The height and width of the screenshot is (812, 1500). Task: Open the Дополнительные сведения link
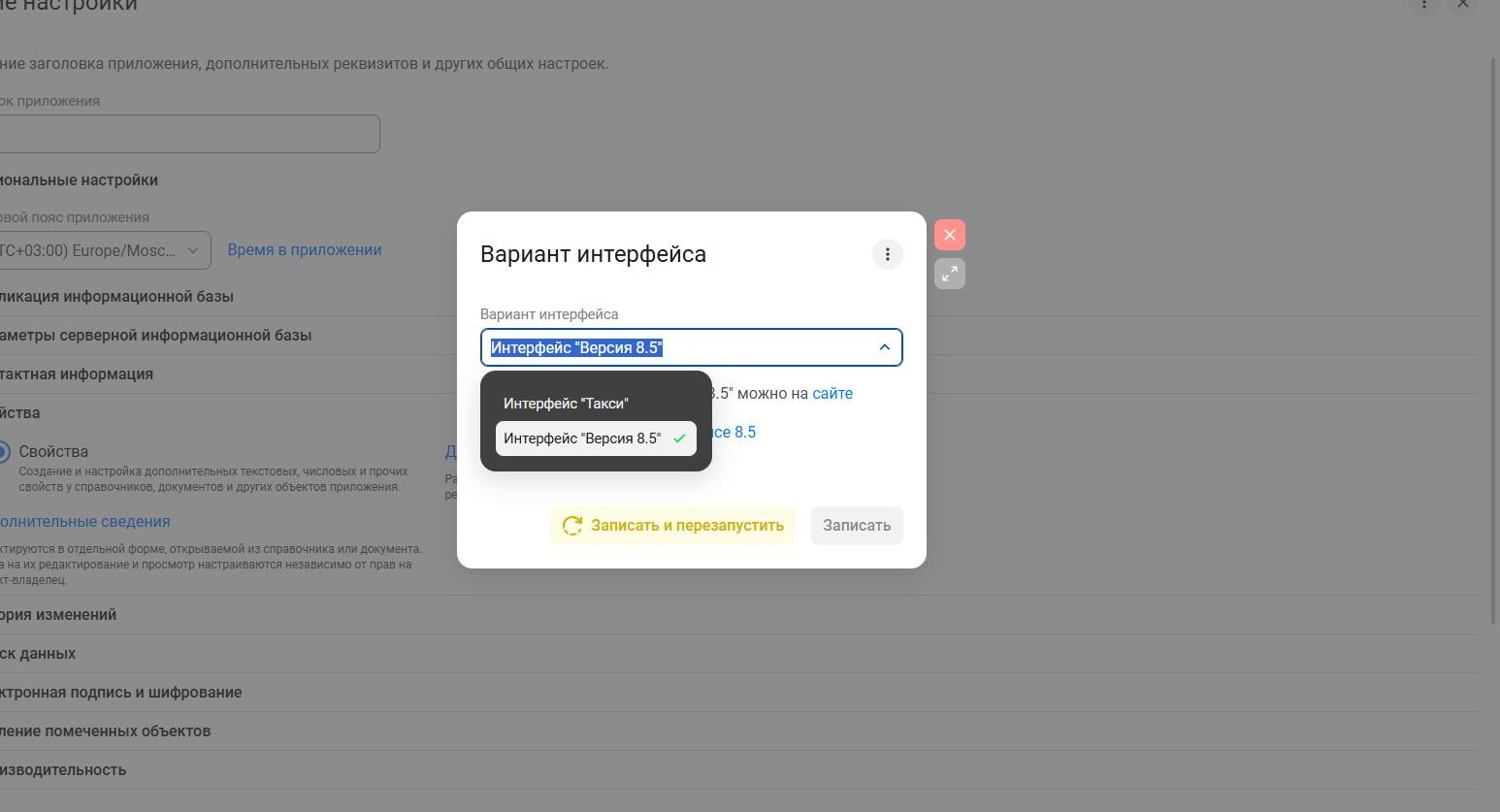84,522
